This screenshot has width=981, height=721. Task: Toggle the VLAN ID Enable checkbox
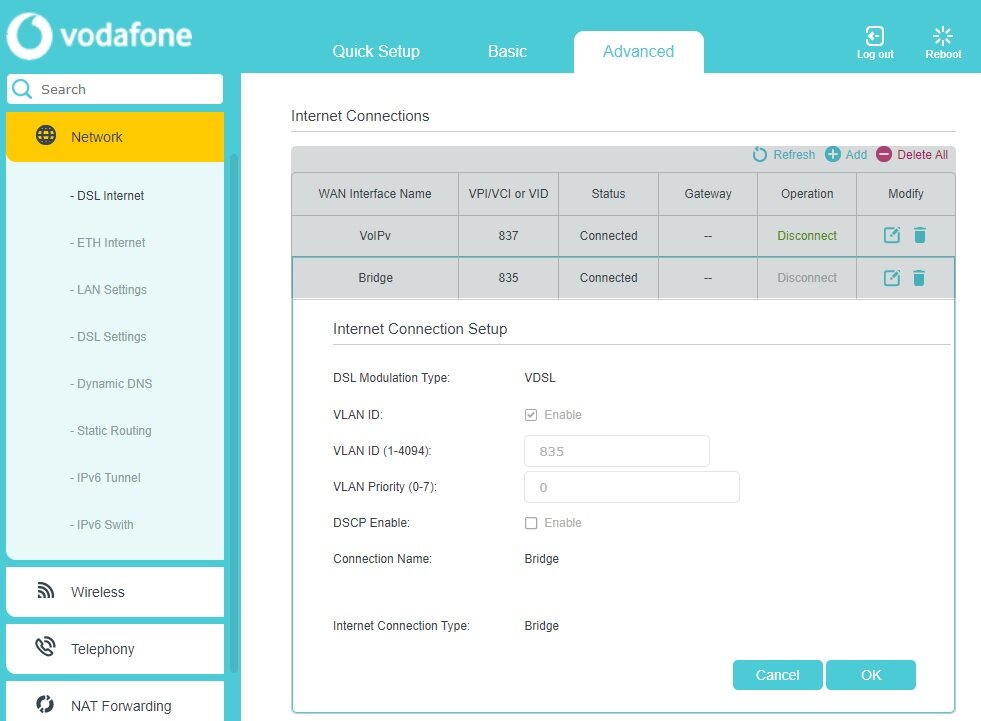(531, 415)
